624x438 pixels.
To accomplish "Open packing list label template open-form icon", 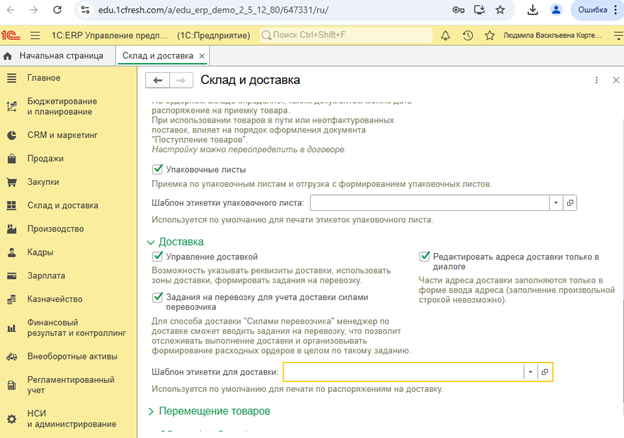I will 570,203.
